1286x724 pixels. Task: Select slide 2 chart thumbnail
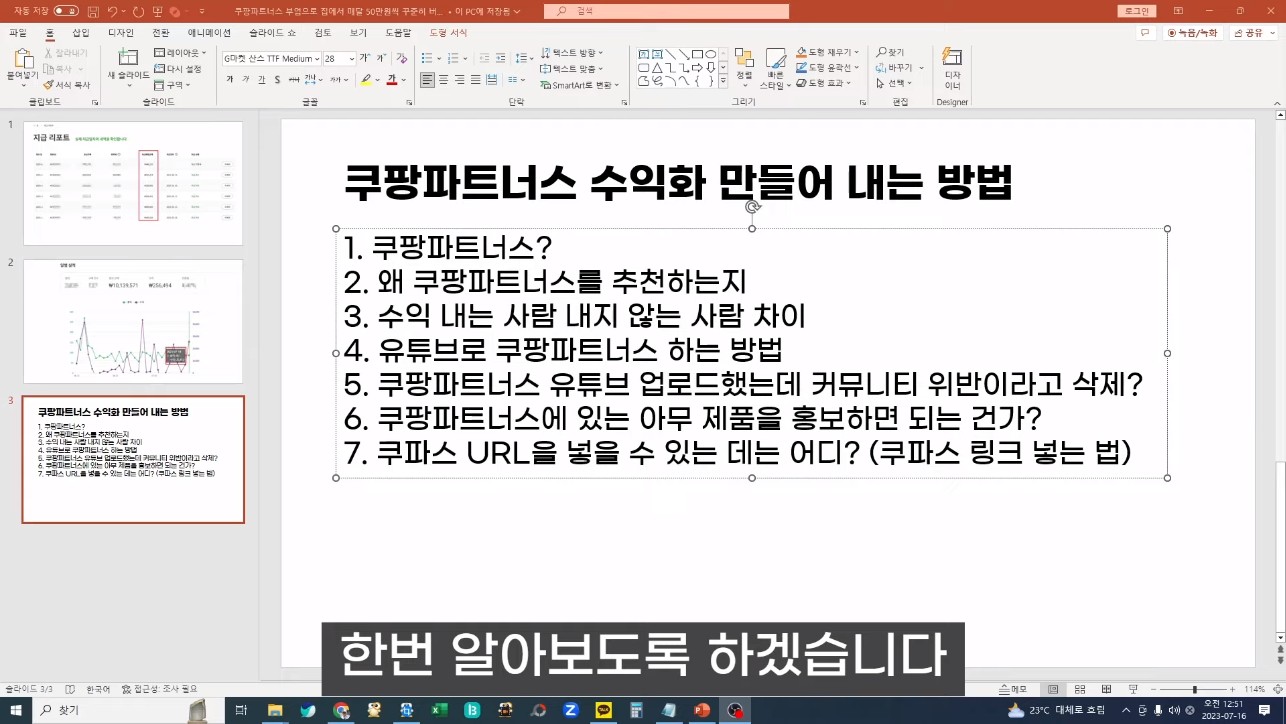[x=133, y=321]
